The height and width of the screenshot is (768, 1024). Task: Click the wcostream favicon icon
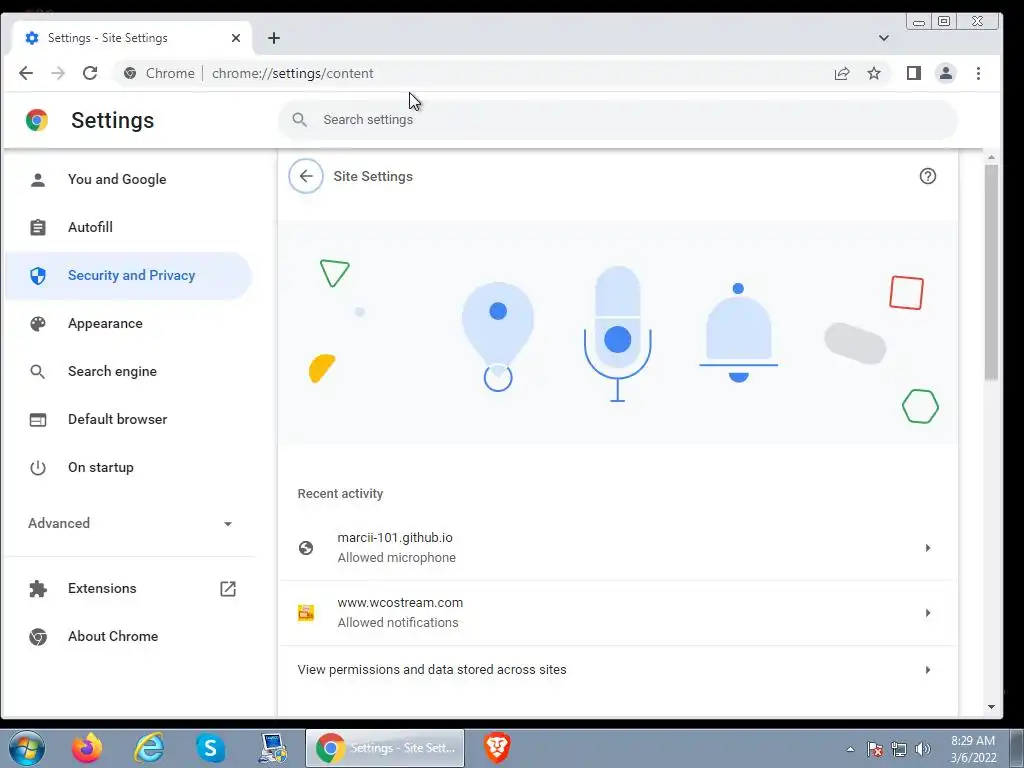[x=306, y=613]
